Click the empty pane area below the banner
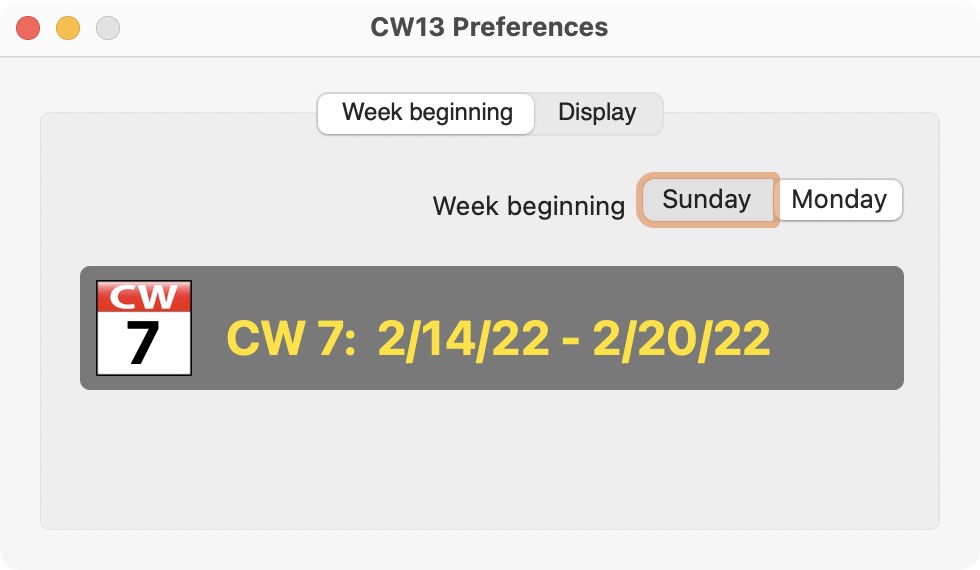This screenshot has width=980, height=570. coord(490,459)
